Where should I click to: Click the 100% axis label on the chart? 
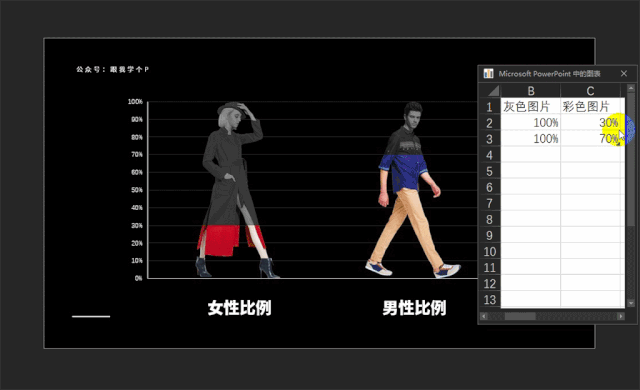tap(135, 102)
